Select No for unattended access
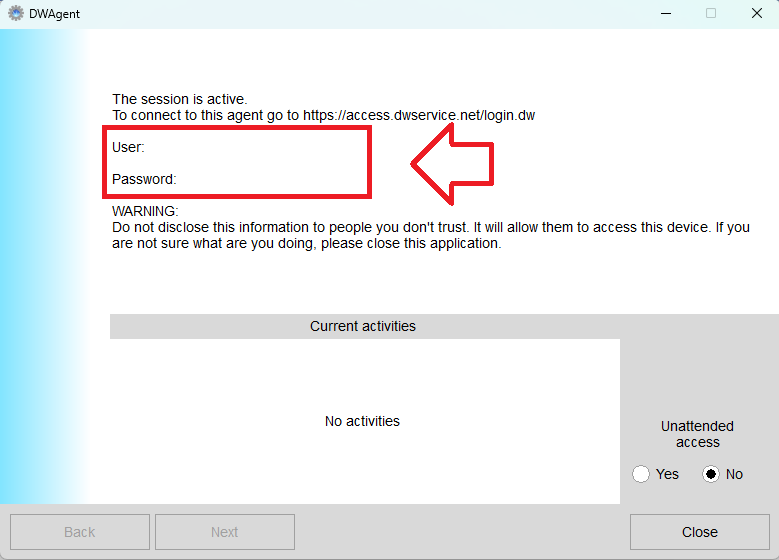779x560 pixels. point(711,474)
